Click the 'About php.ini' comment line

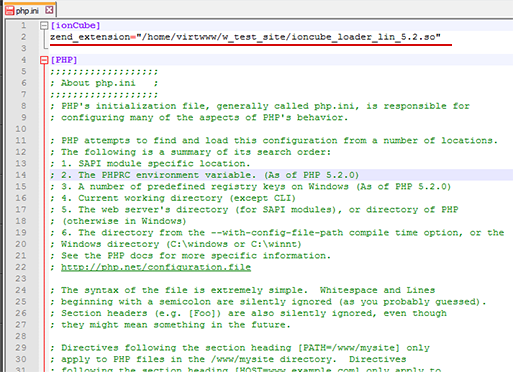[104, 83]
